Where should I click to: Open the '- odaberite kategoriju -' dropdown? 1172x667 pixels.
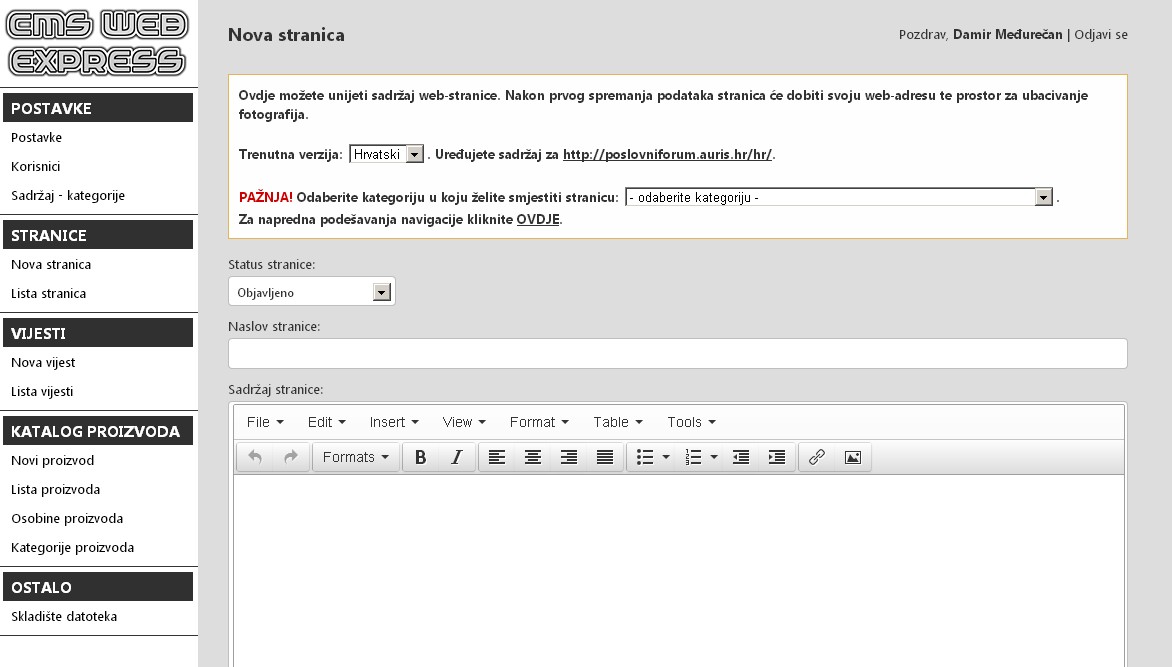coord(838,196)
